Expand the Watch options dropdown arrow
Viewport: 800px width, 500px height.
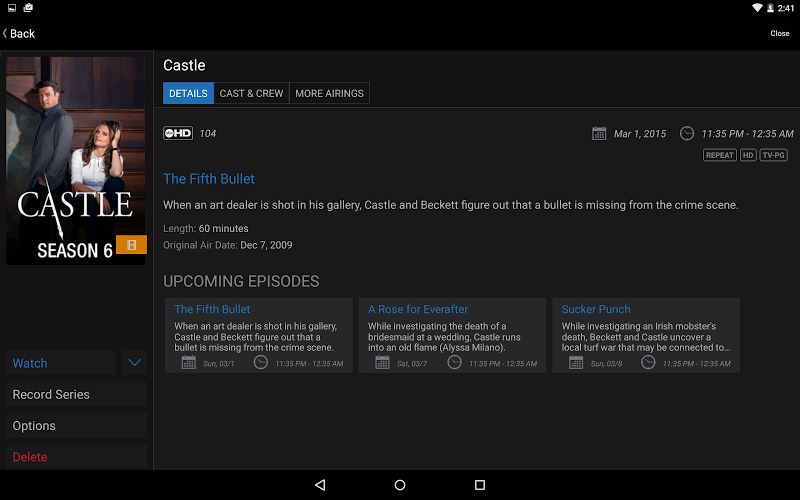coord(134,363)
